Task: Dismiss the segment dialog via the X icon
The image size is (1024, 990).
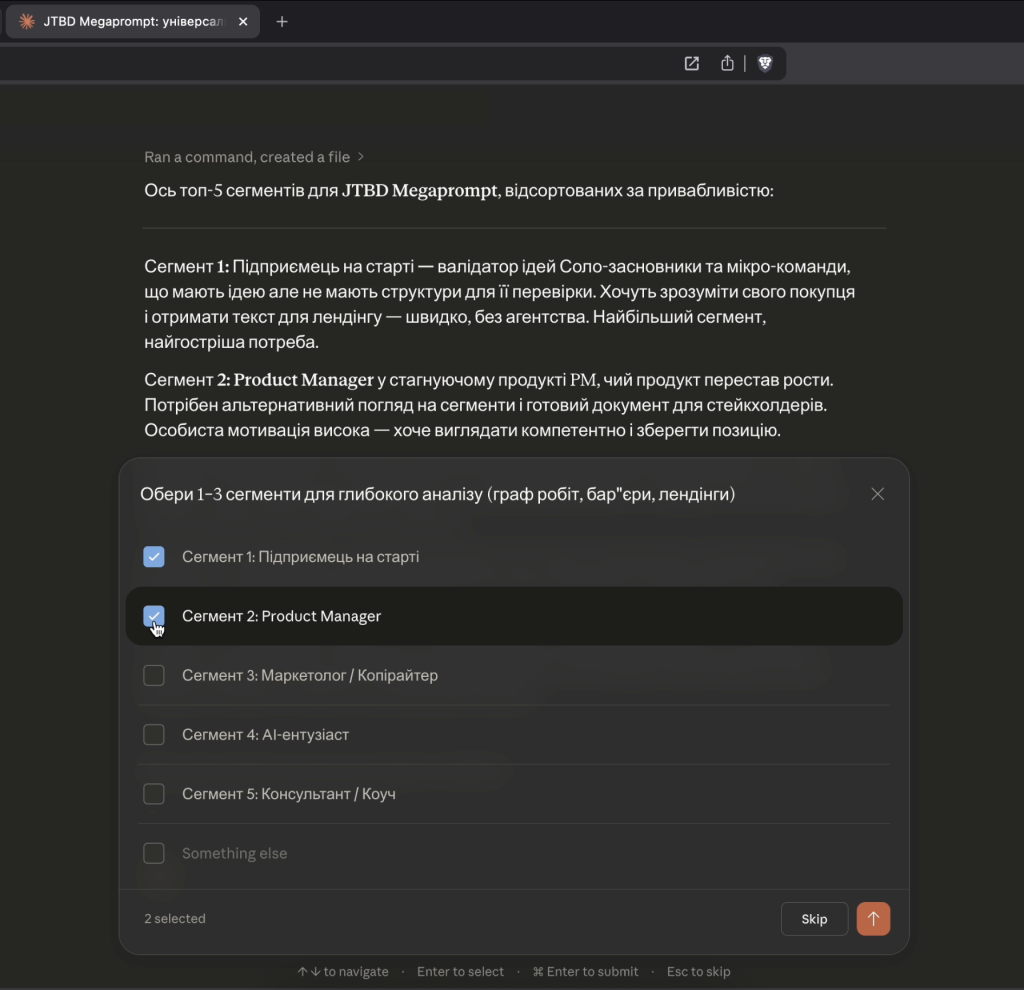Action: (877, 493)
